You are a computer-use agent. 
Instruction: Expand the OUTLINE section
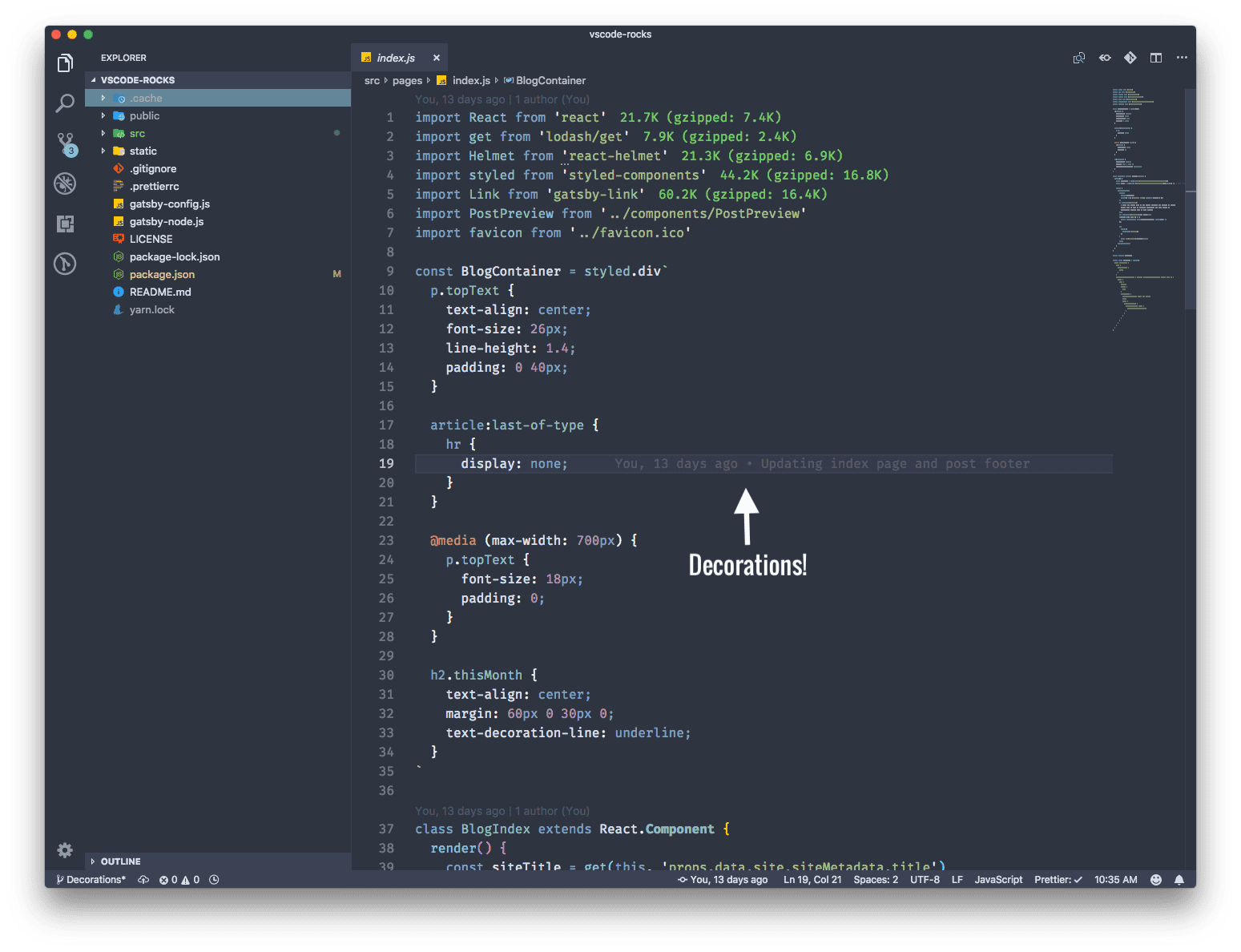(x=120, y=861)
